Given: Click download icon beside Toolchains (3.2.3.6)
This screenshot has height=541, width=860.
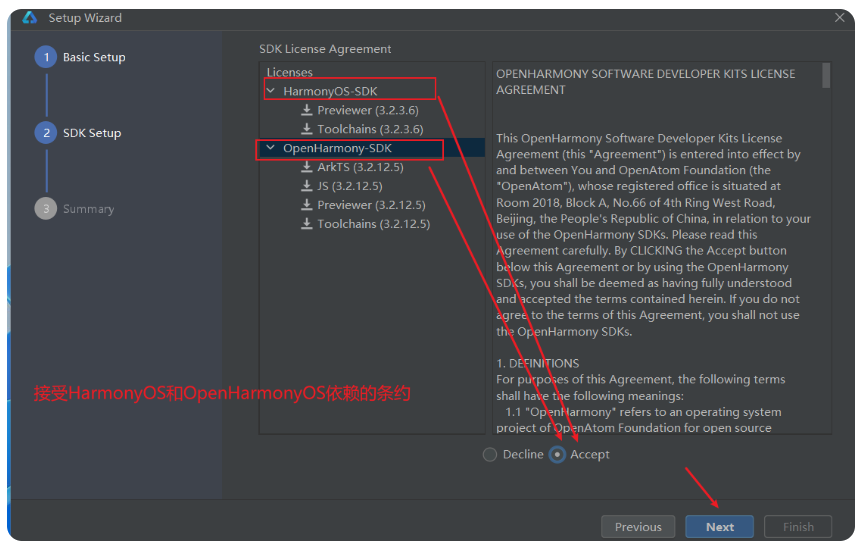Looking at the screenshot, I should (307, 129).
